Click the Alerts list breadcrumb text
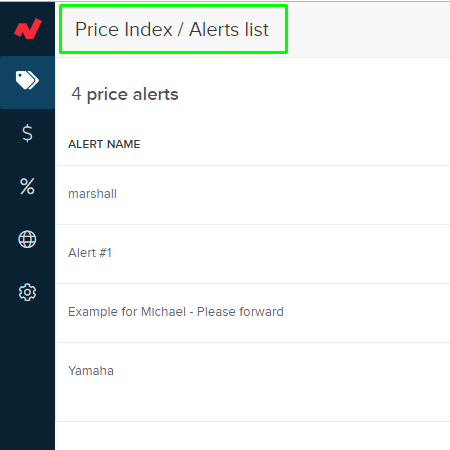The width and height of the screenshot is (450, 450). click(x=229, y=29)
